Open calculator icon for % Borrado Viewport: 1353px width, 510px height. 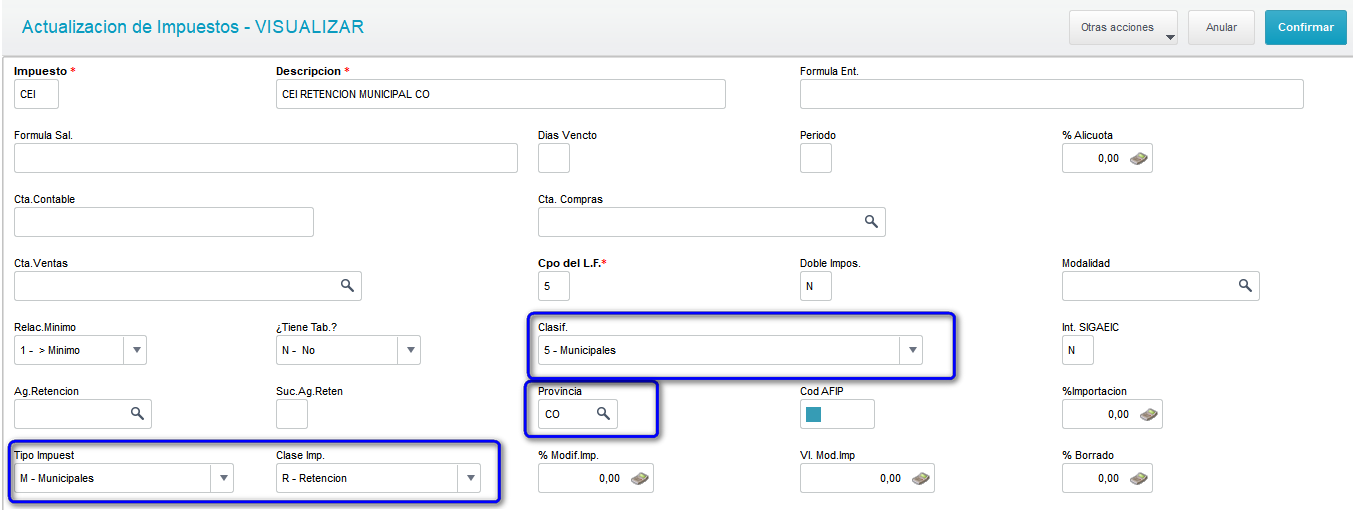[1139, 478]
